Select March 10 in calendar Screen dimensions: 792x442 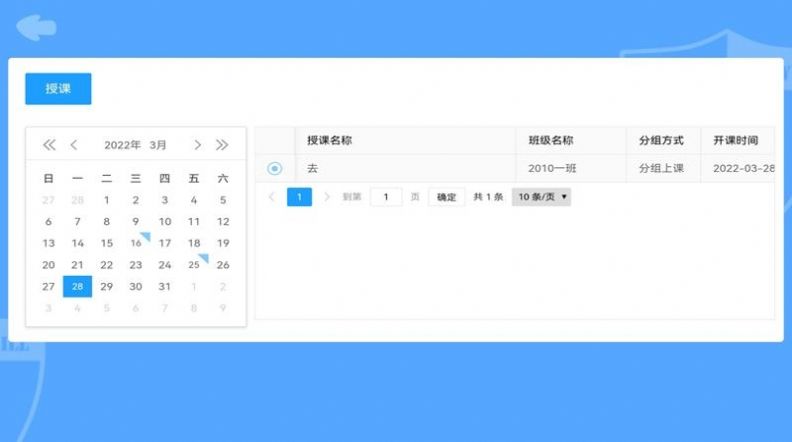pyautogui.click(x=165, y=221)
